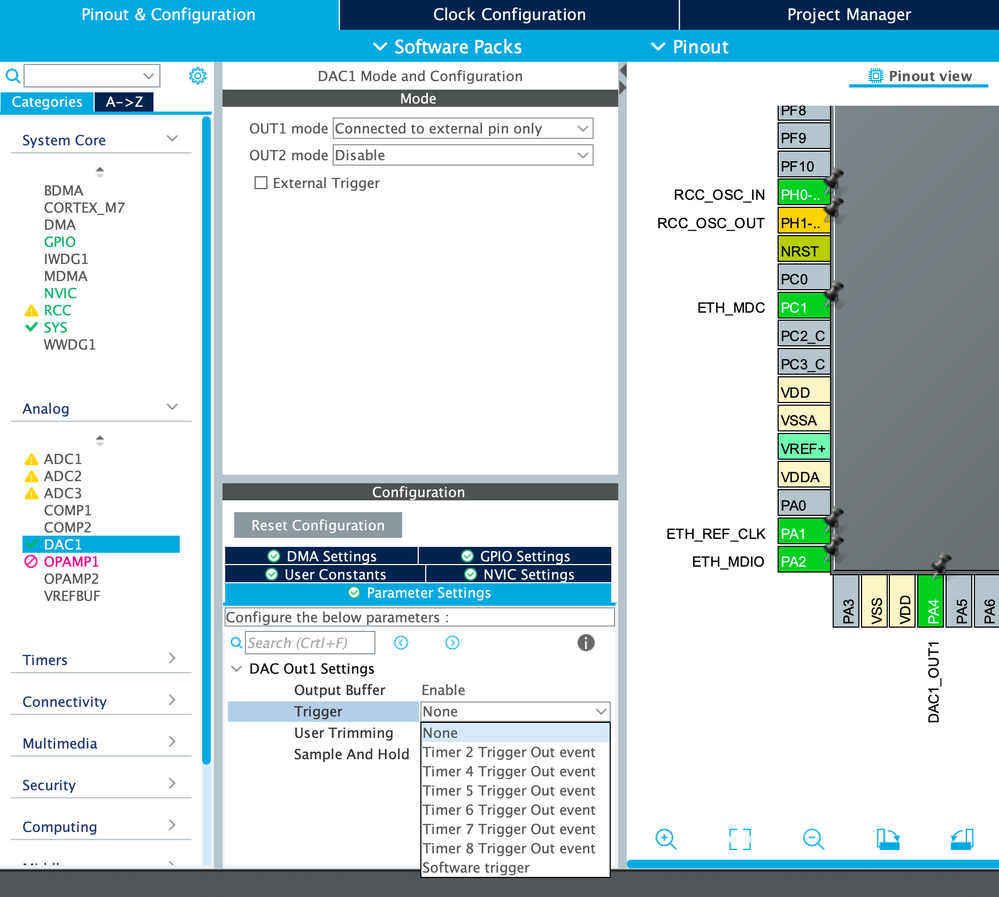Collapse the System Core category

click(172, 138)
